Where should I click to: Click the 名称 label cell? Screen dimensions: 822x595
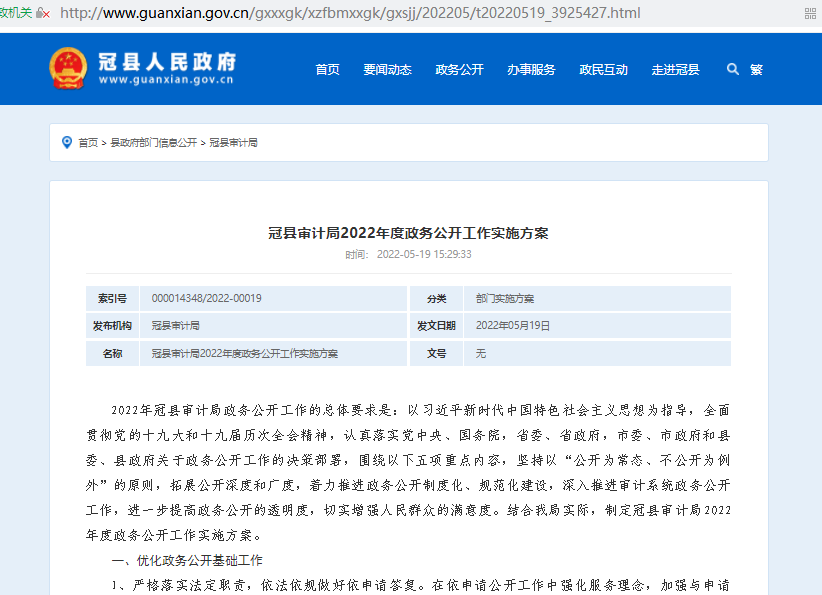(x=112, y=353)
